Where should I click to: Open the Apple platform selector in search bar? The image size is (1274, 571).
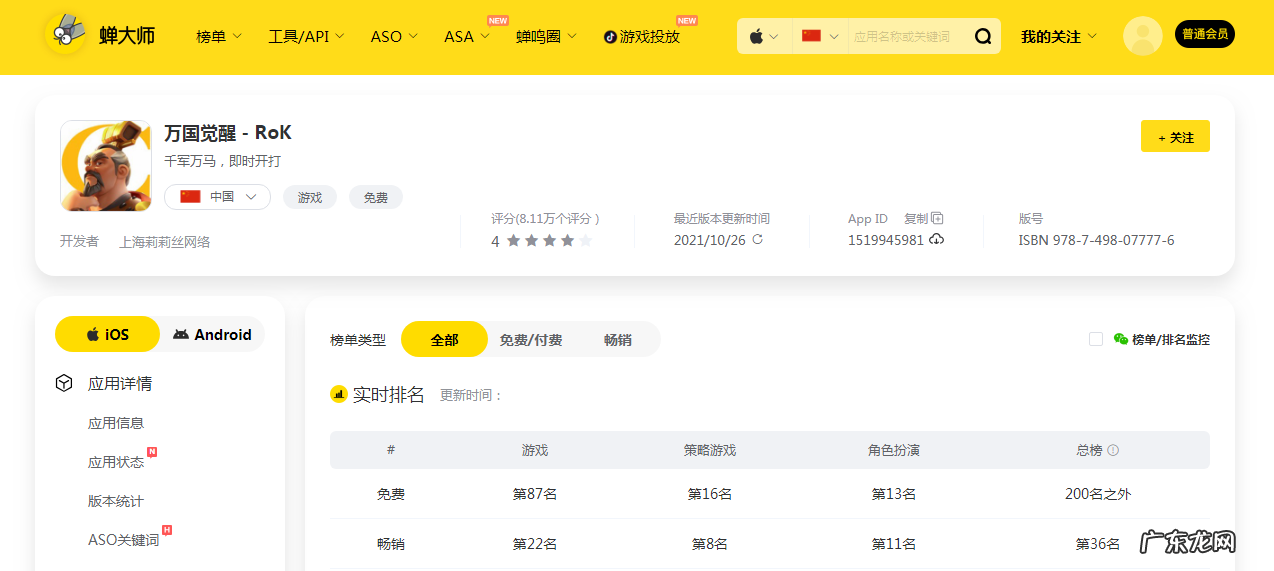764,36
